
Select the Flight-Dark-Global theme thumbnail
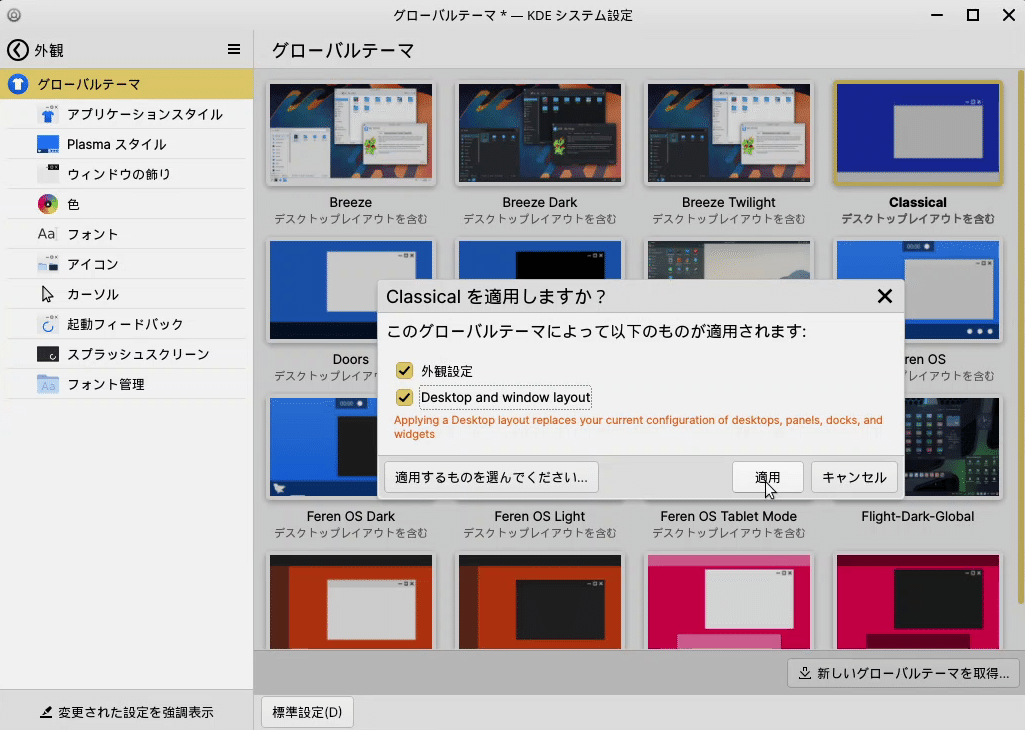click(953, 447)
